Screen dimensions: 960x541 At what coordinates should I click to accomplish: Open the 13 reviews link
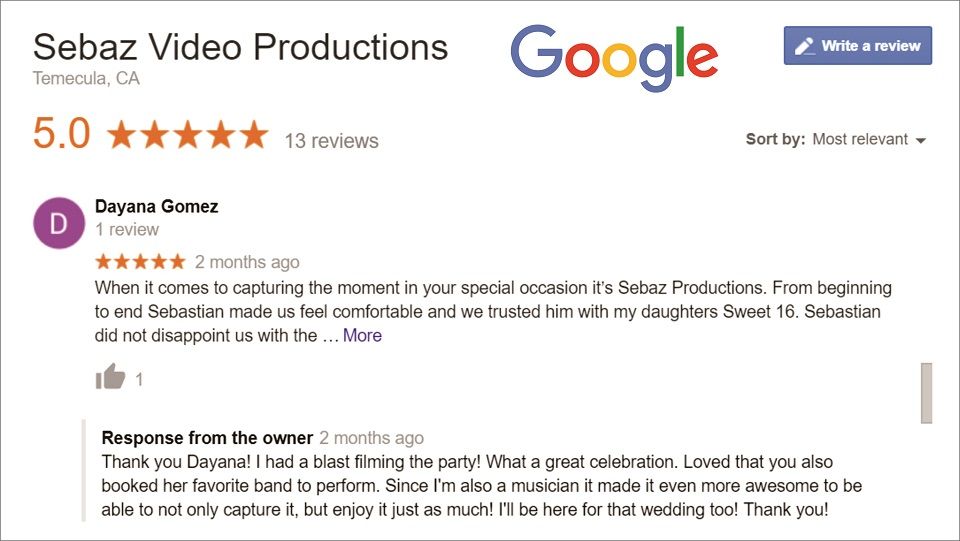pyautogui.click(x=331, y=141)
